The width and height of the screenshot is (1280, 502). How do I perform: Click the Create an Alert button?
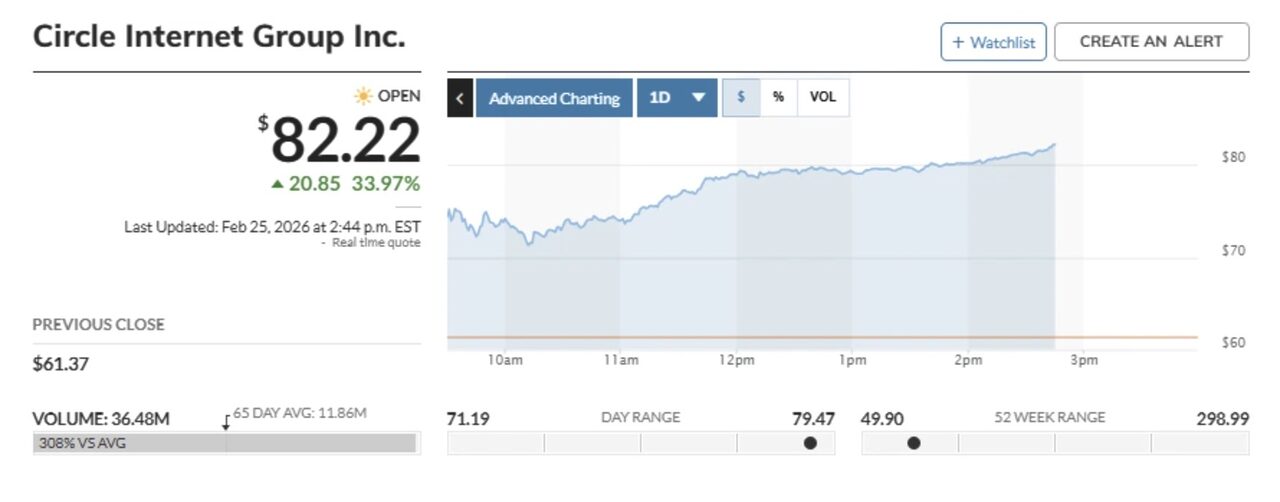click(1151, 42)
